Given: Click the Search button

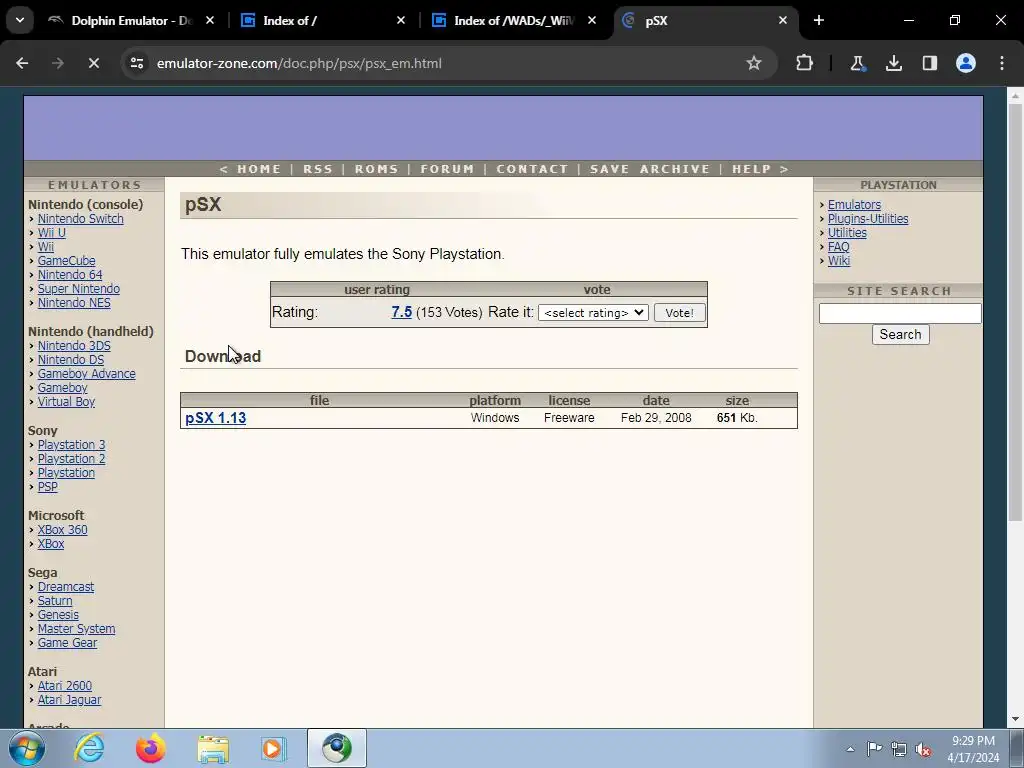Looking at the screenshot, I should [x=901, y=334].
